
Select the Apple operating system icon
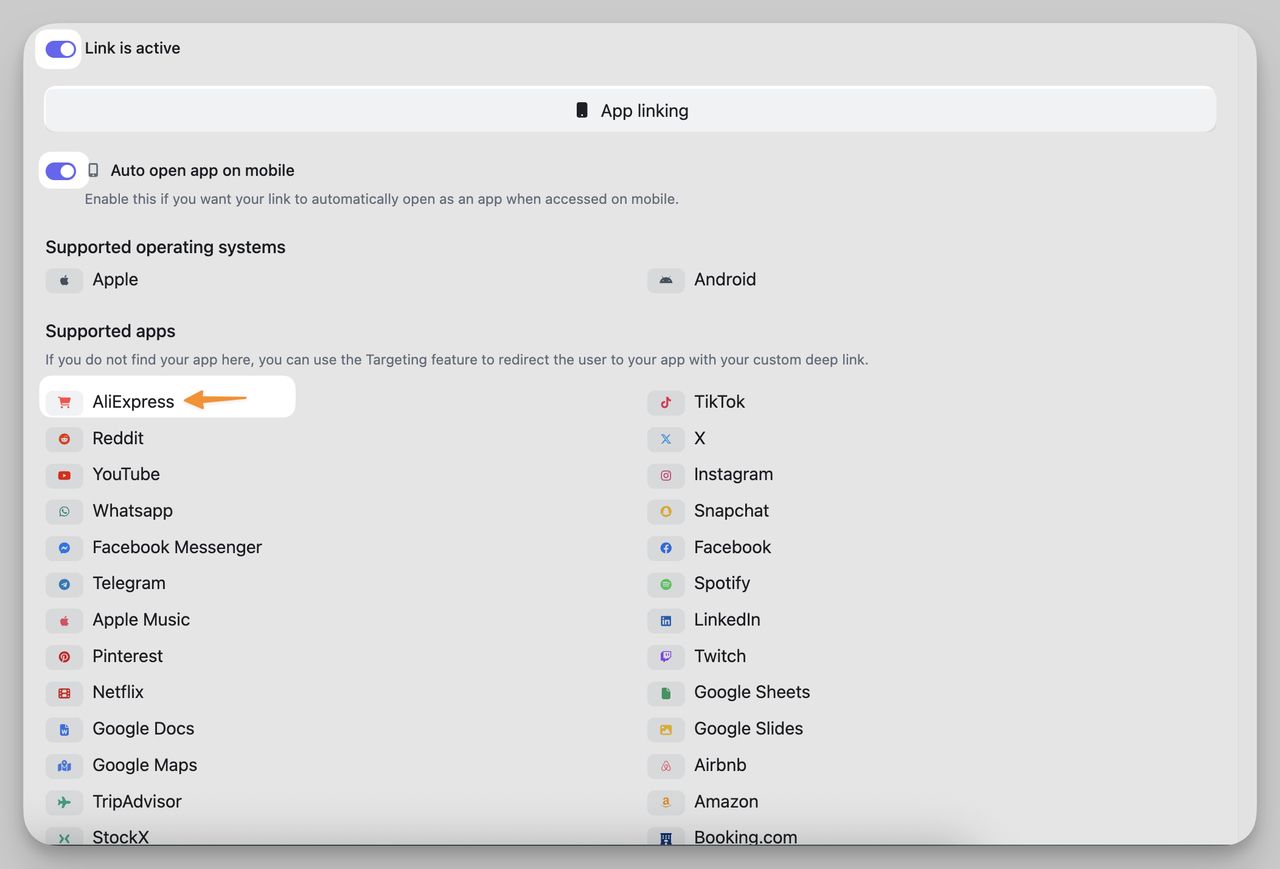64,280
